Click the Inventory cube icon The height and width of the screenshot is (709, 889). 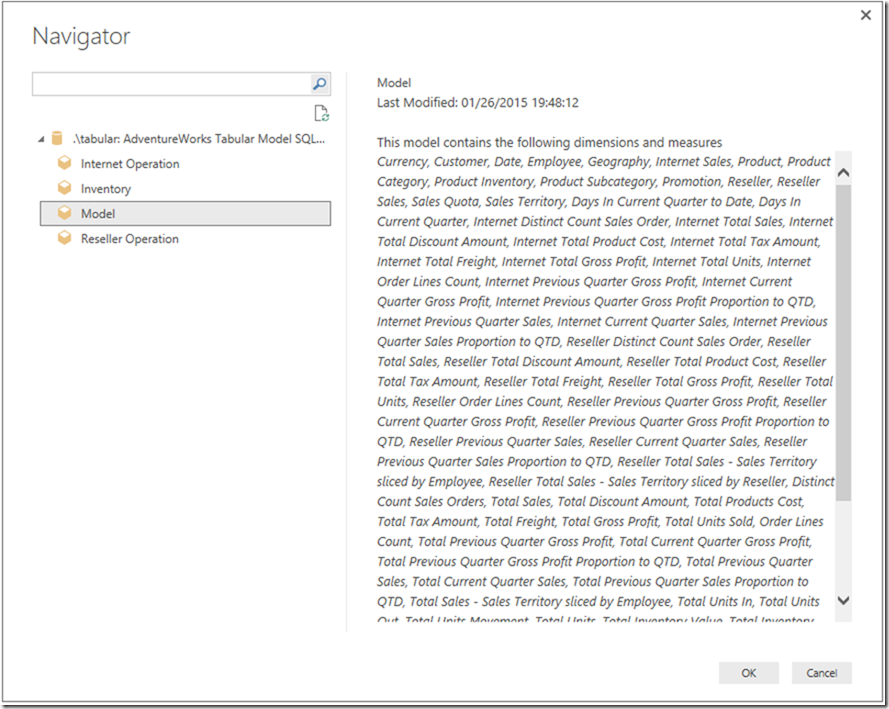pos(65,188)
